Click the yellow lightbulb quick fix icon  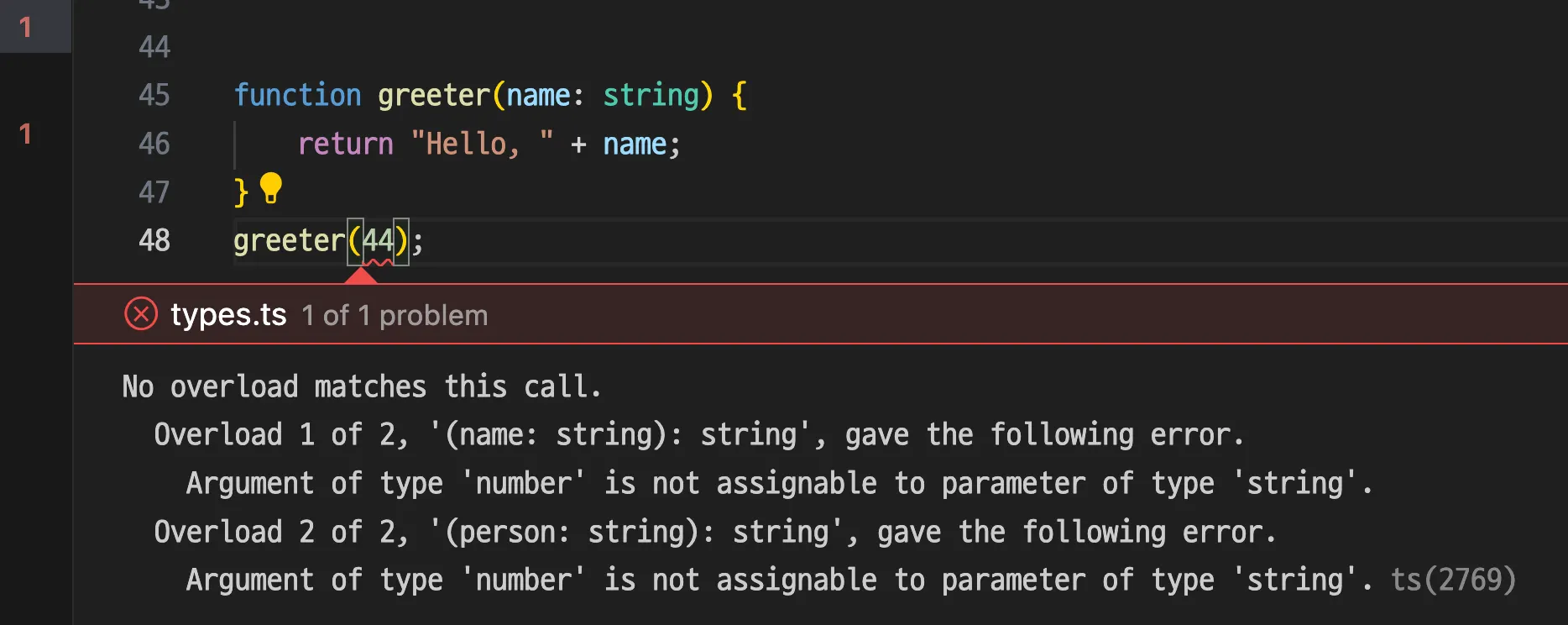pyautogui.click(x=270, y=188)
